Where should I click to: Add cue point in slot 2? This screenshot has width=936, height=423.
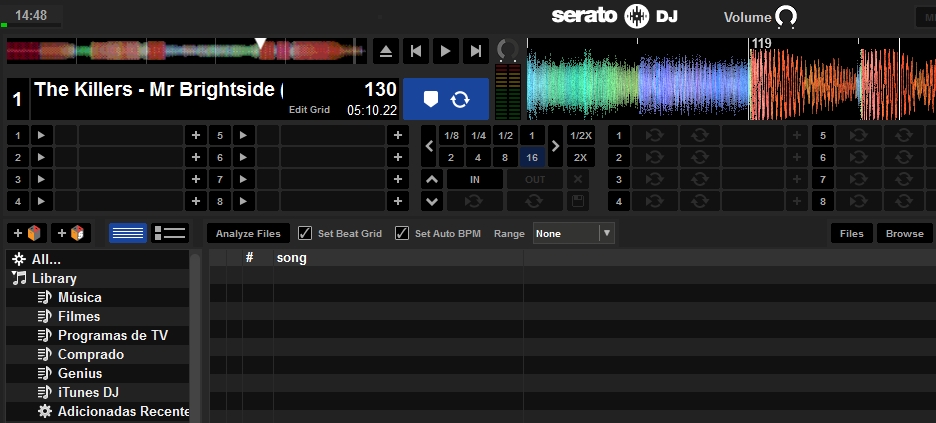(x=196, y=158)
